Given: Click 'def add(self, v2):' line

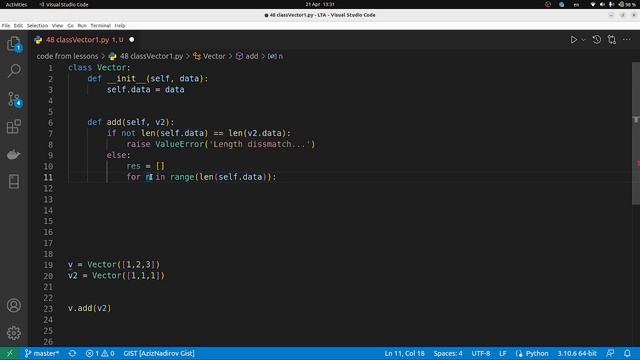Looking at the screenshot, I should (131, 122).
